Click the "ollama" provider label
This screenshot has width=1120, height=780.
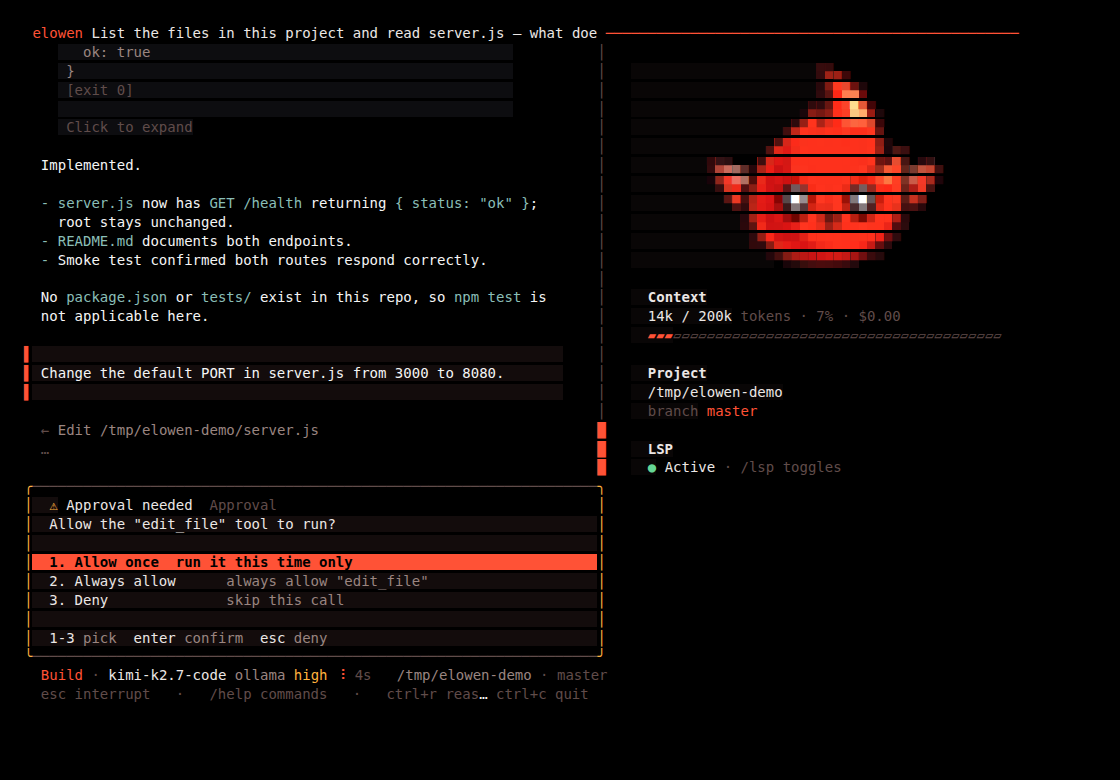[260, 675]
